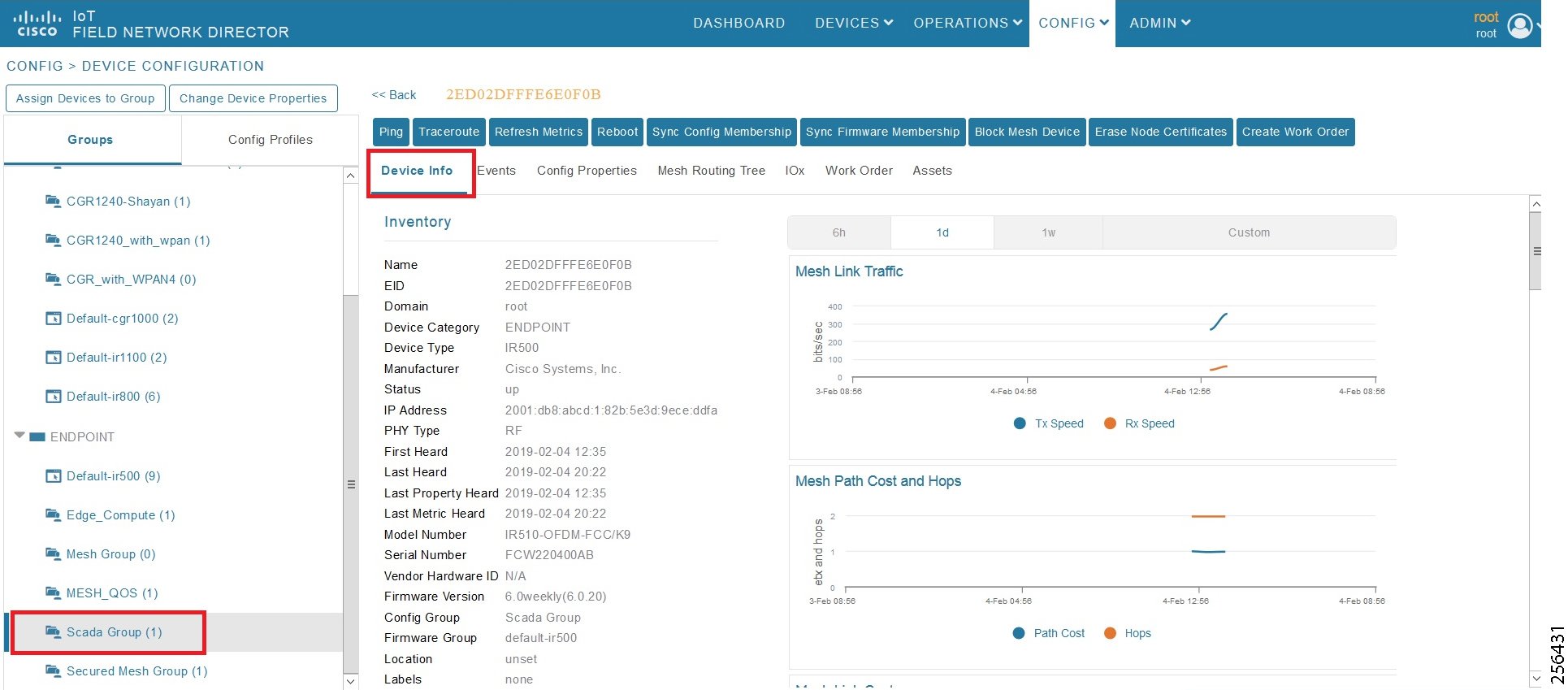Toggle the Path Cost legend marker
The width and height of the screenshot is (1568, 690).
[x=1019, y=633]
